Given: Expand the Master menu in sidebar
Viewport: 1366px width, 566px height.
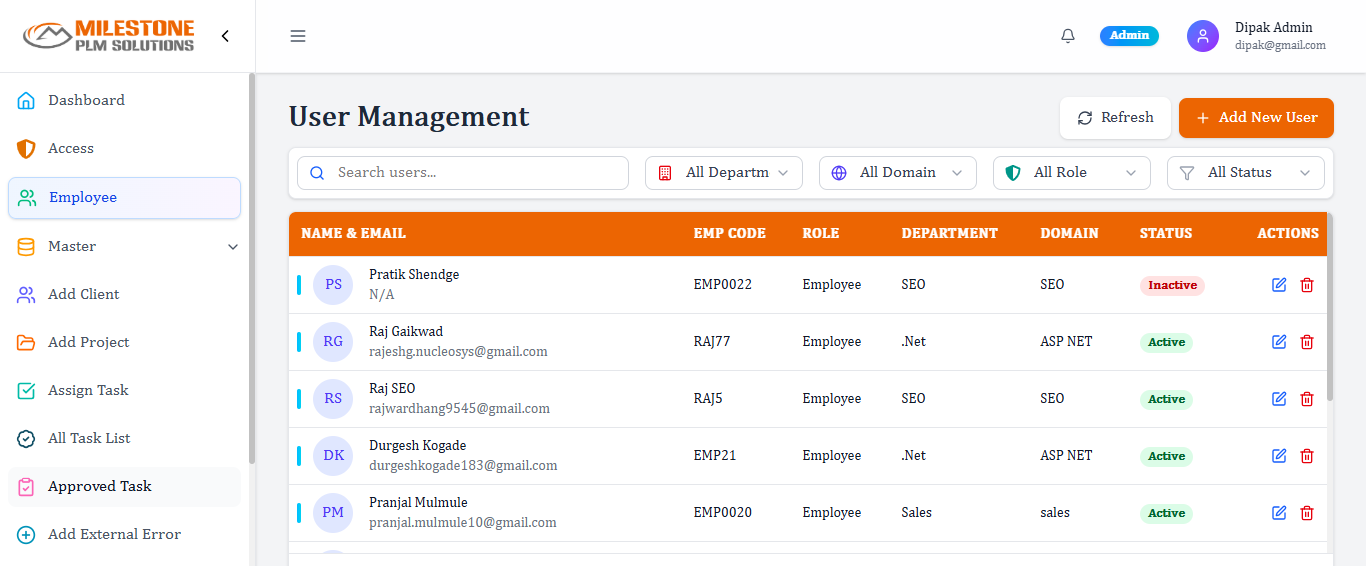Looking at the screenshot, I should tap(124, 246).
